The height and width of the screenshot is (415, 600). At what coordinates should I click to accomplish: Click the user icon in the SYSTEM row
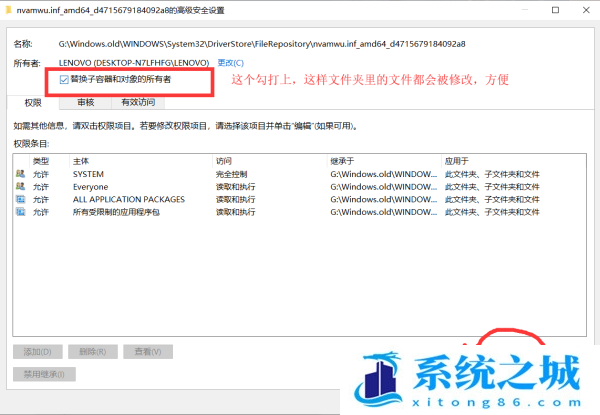click(20, 174)
